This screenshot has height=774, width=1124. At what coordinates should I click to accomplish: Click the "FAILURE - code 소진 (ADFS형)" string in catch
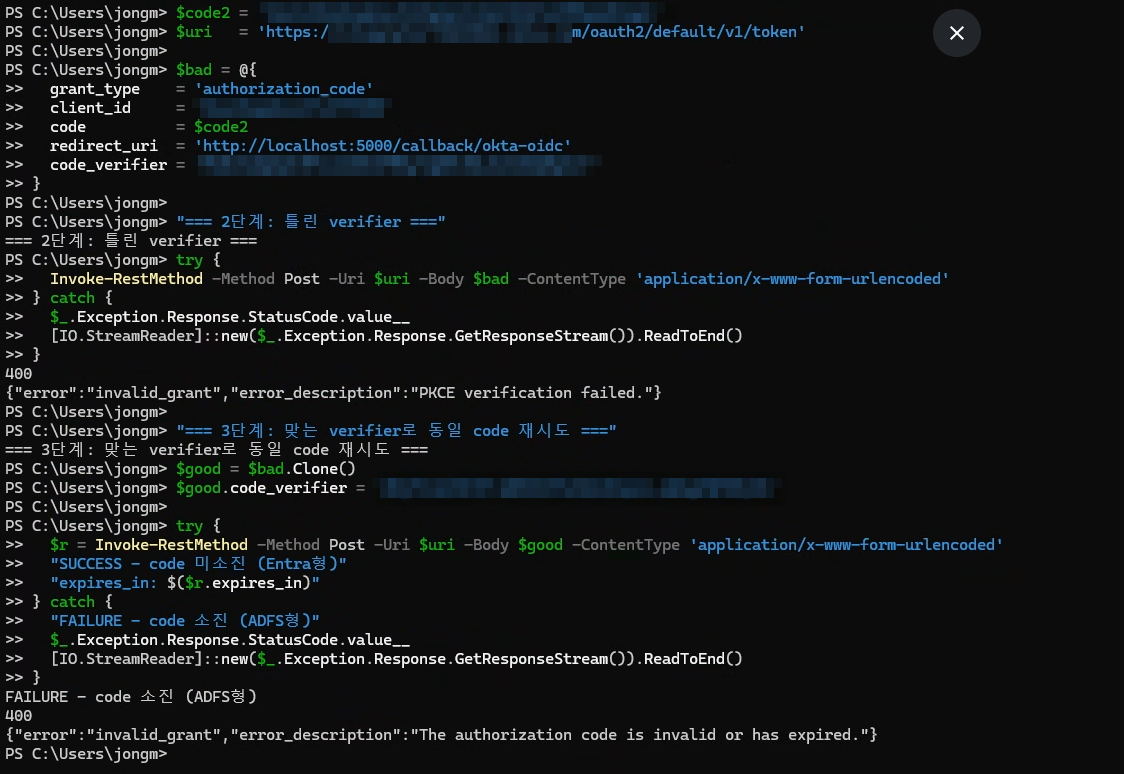click(185, 621)
